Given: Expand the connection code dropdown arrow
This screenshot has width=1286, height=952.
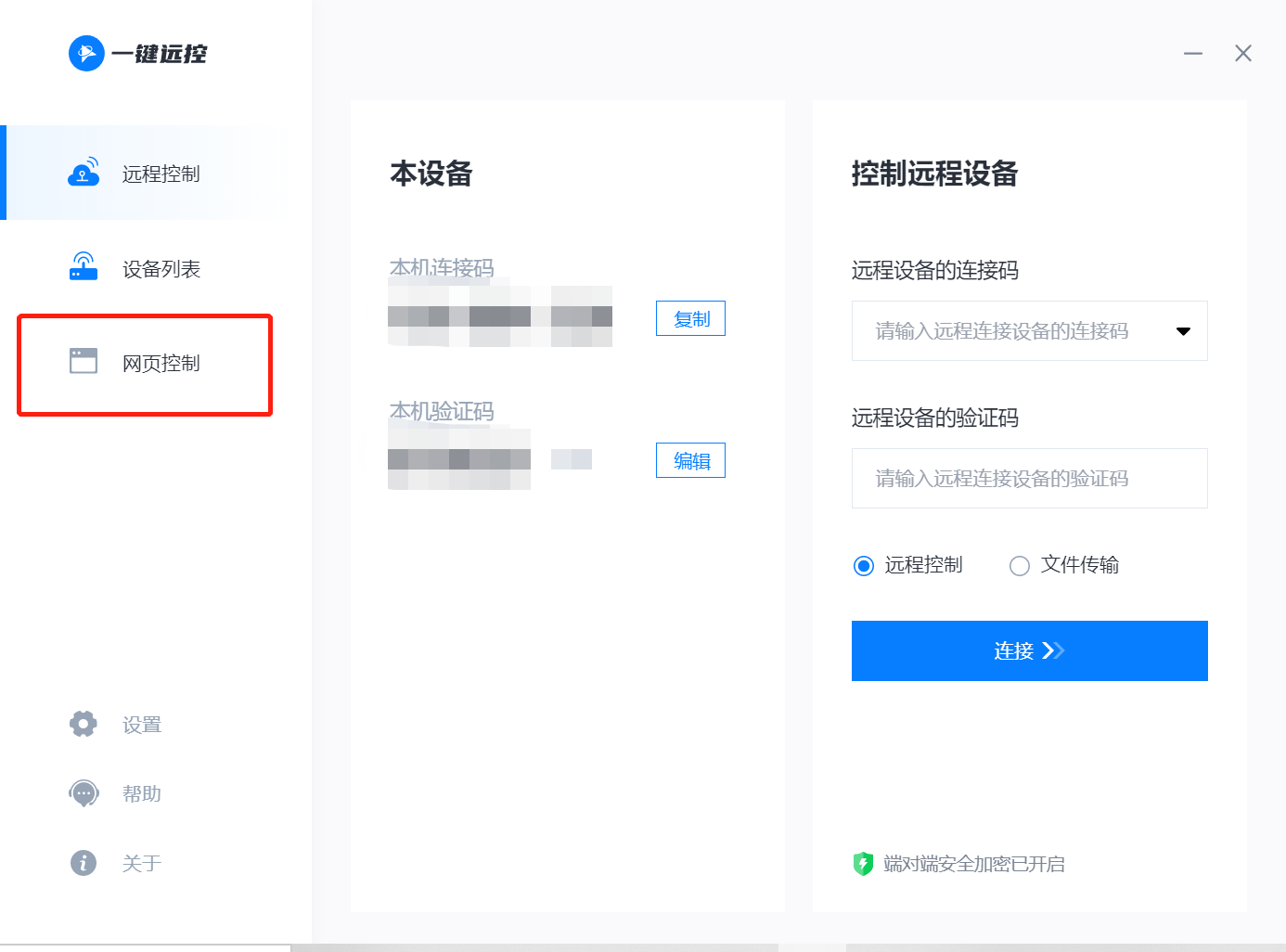Looking at the screenshot, I should tap(1183, 331).
